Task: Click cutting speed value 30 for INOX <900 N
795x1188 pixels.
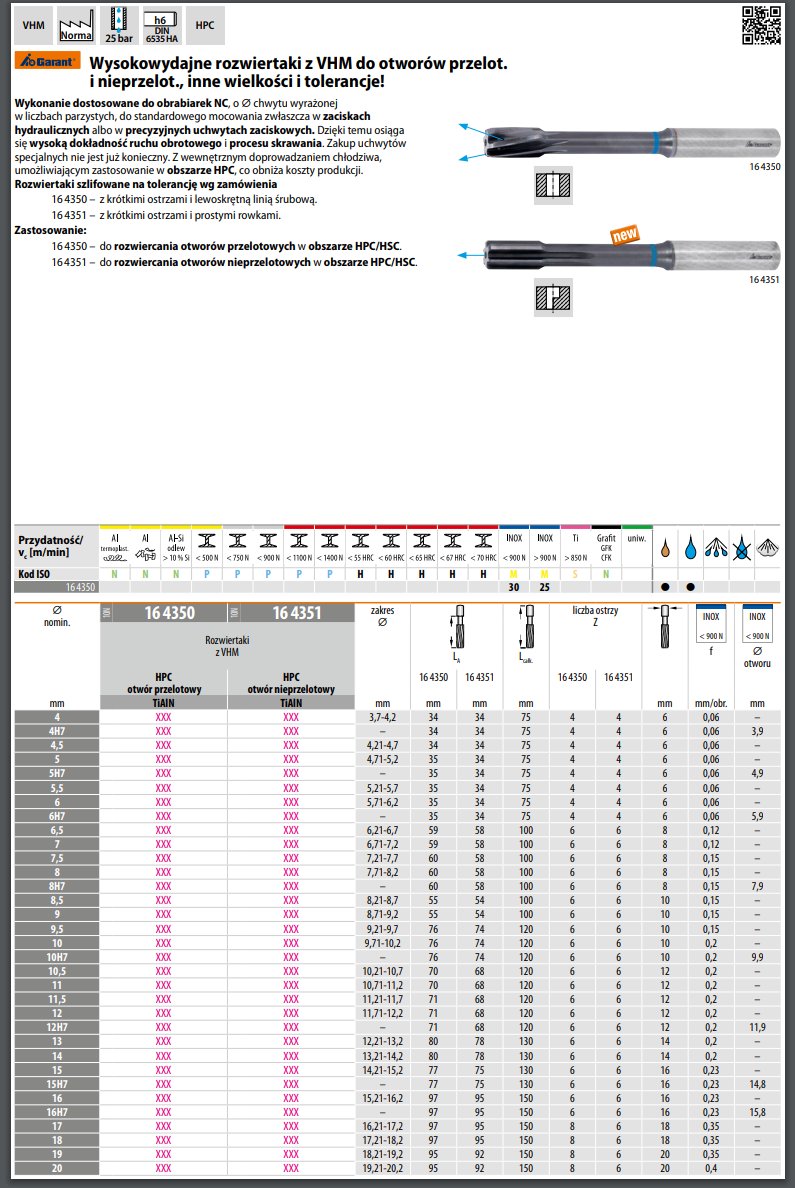Action: coord(514,587)
